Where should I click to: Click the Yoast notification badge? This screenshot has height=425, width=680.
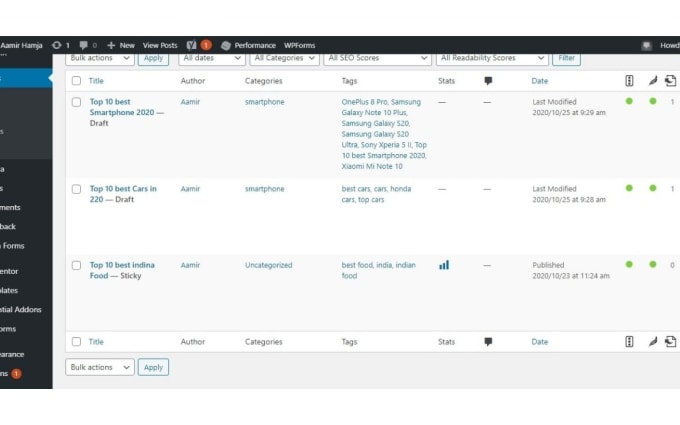[206, 45]
